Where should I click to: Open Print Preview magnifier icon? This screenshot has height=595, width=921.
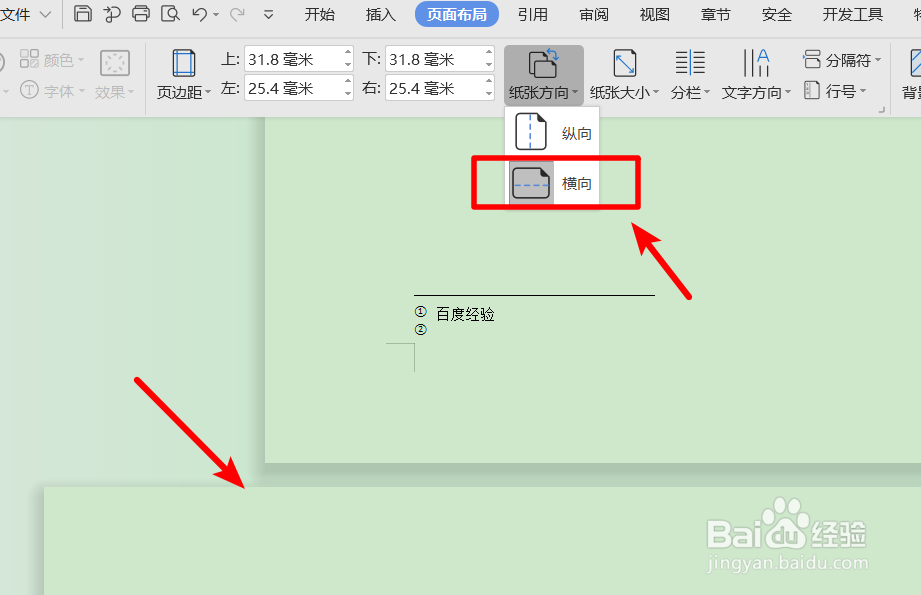(170, 13)
